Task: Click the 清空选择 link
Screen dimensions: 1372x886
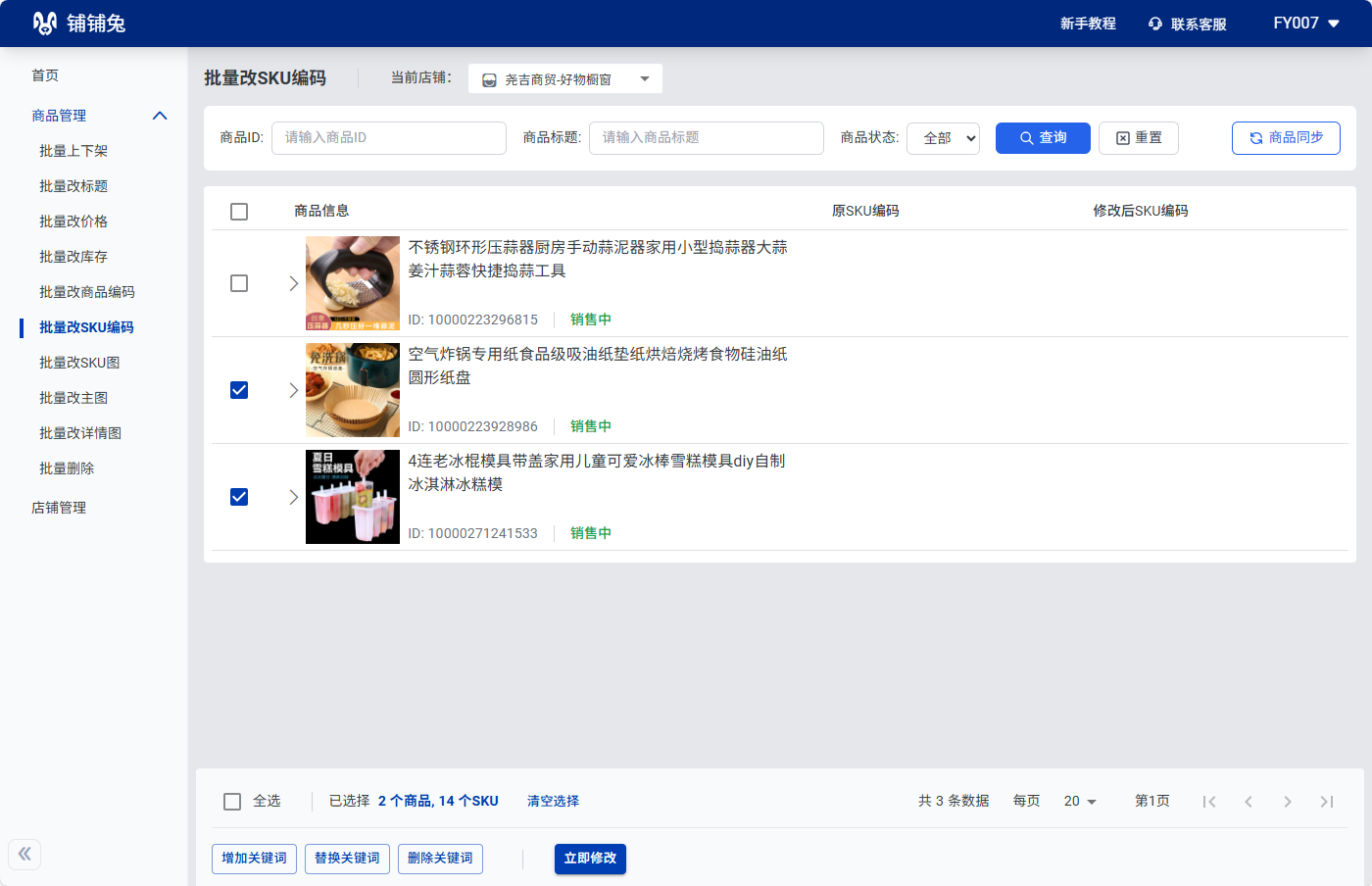Action: coord(553,802)
